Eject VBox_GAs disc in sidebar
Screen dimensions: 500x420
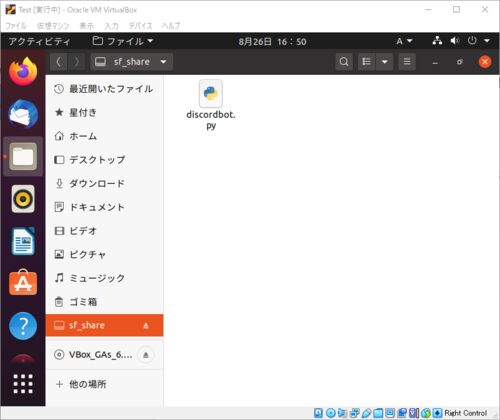click(146, 355)
